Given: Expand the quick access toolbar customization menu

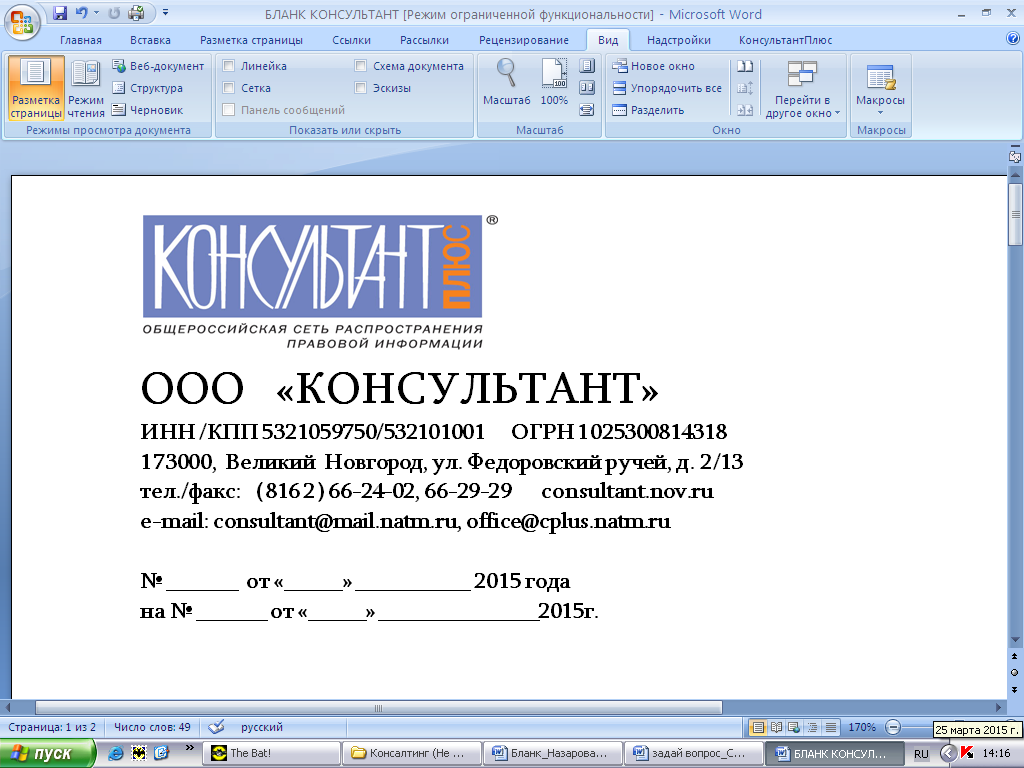Looking at the screenshot, I should [x=165, y=12].
